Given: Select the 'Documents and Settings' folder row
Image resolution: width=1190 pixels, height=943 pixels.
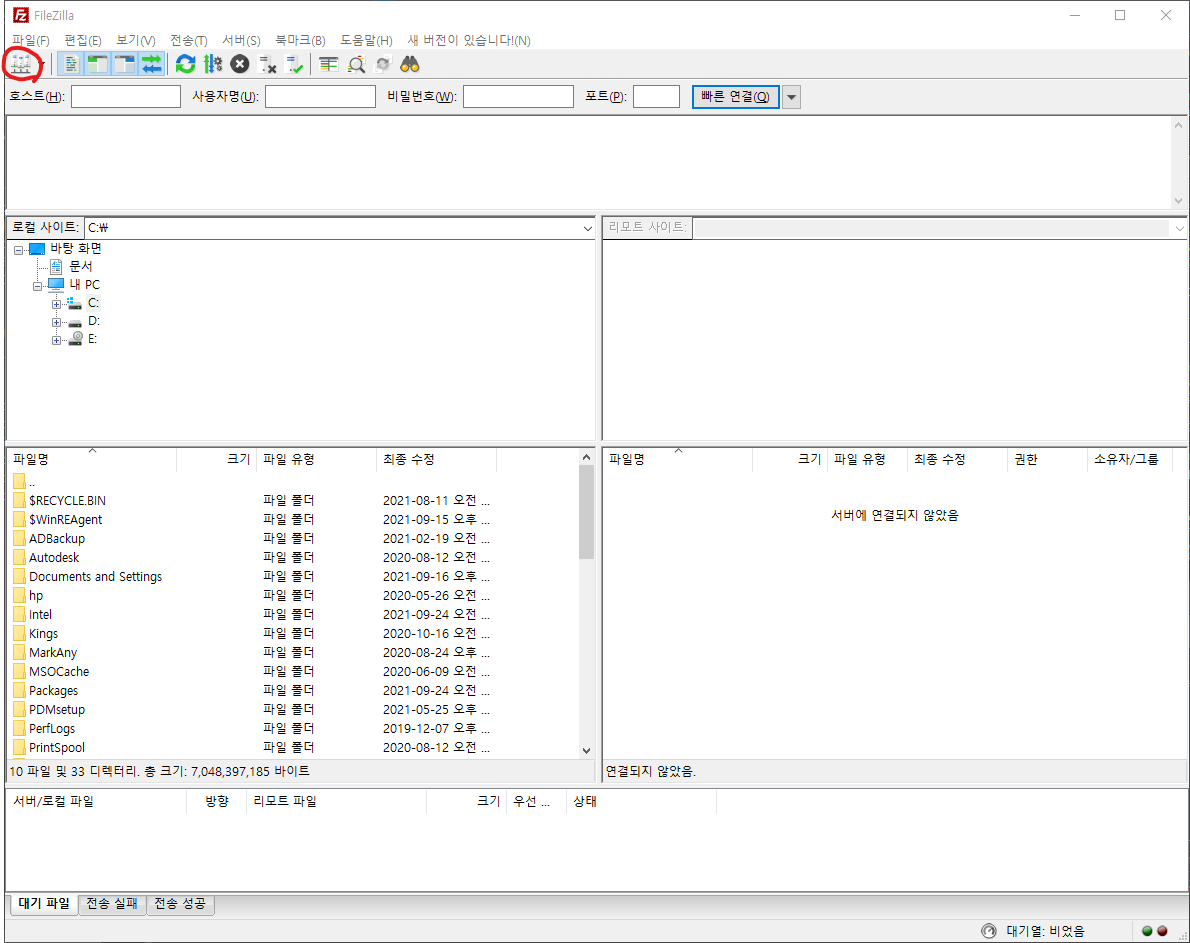Looking at the screenshot, I should [293, 577].
